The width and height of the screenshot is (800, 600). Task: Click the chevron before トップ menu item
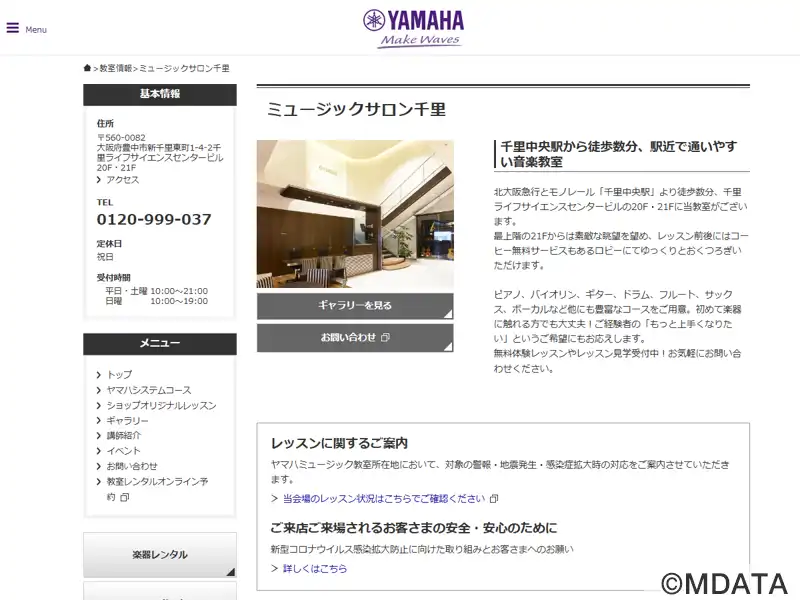(x=99, y=374)
